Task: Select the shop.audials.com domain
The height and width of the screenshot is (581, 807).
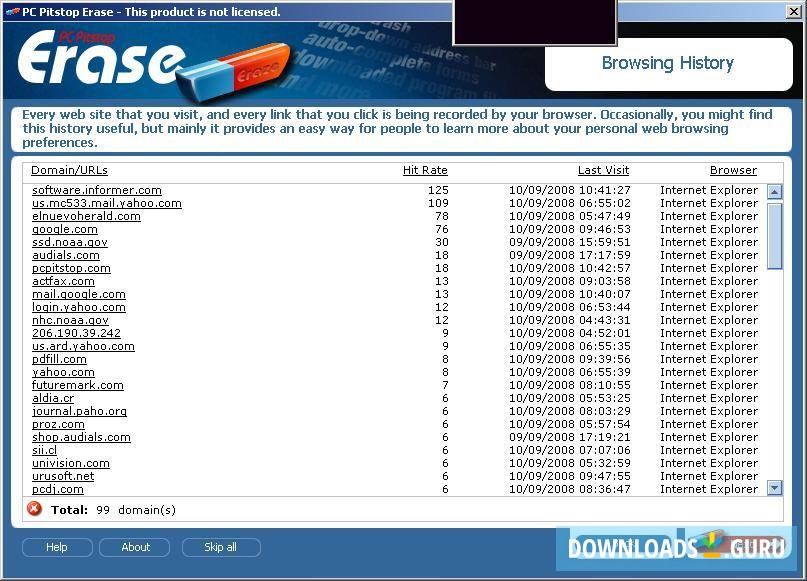Action: coord(81,437)
